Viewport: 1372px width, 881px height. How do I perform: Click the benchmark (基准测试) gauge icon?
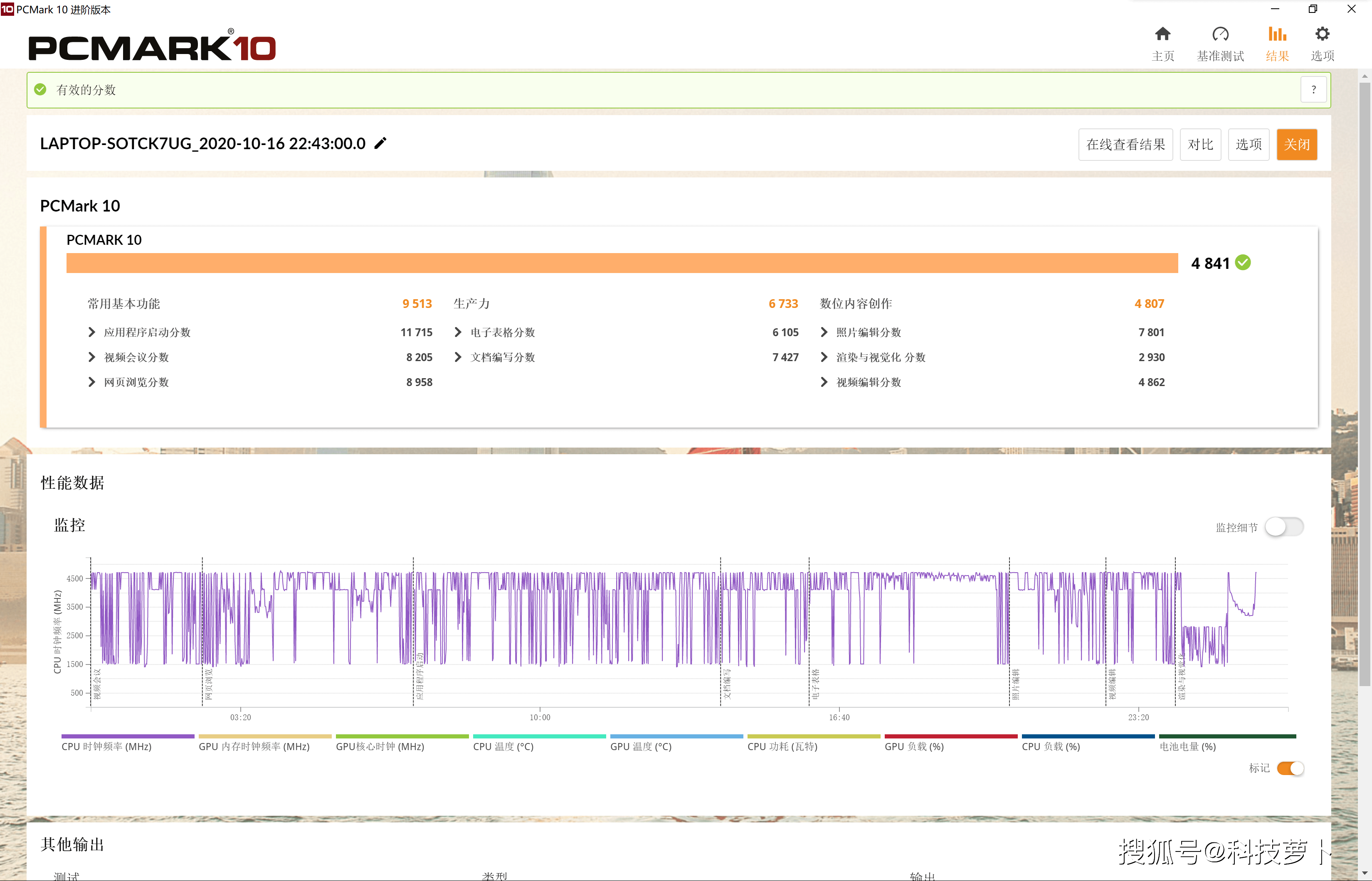click(1220, 34)
